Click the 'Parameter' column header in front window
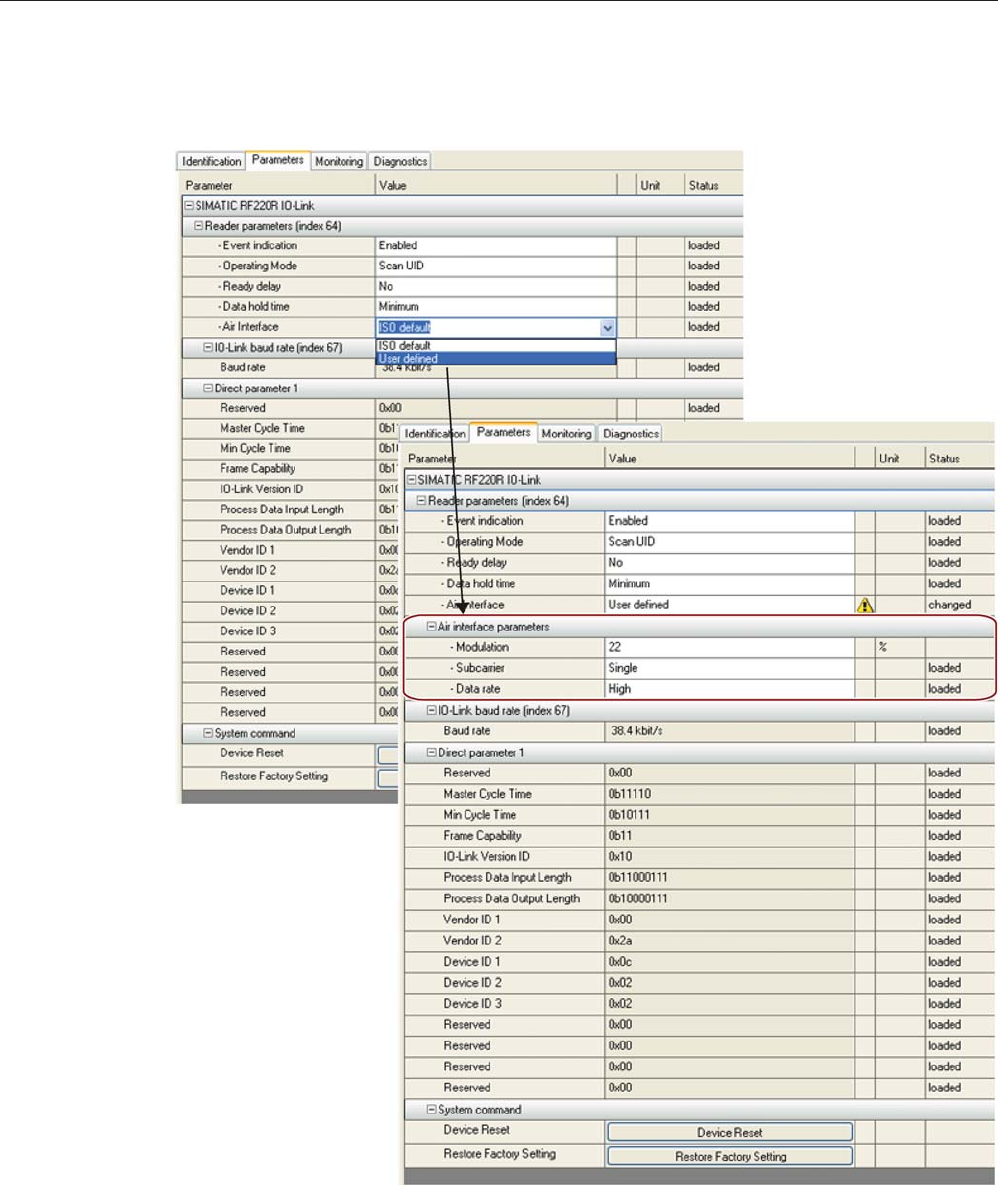 click(x=431, y=458)
